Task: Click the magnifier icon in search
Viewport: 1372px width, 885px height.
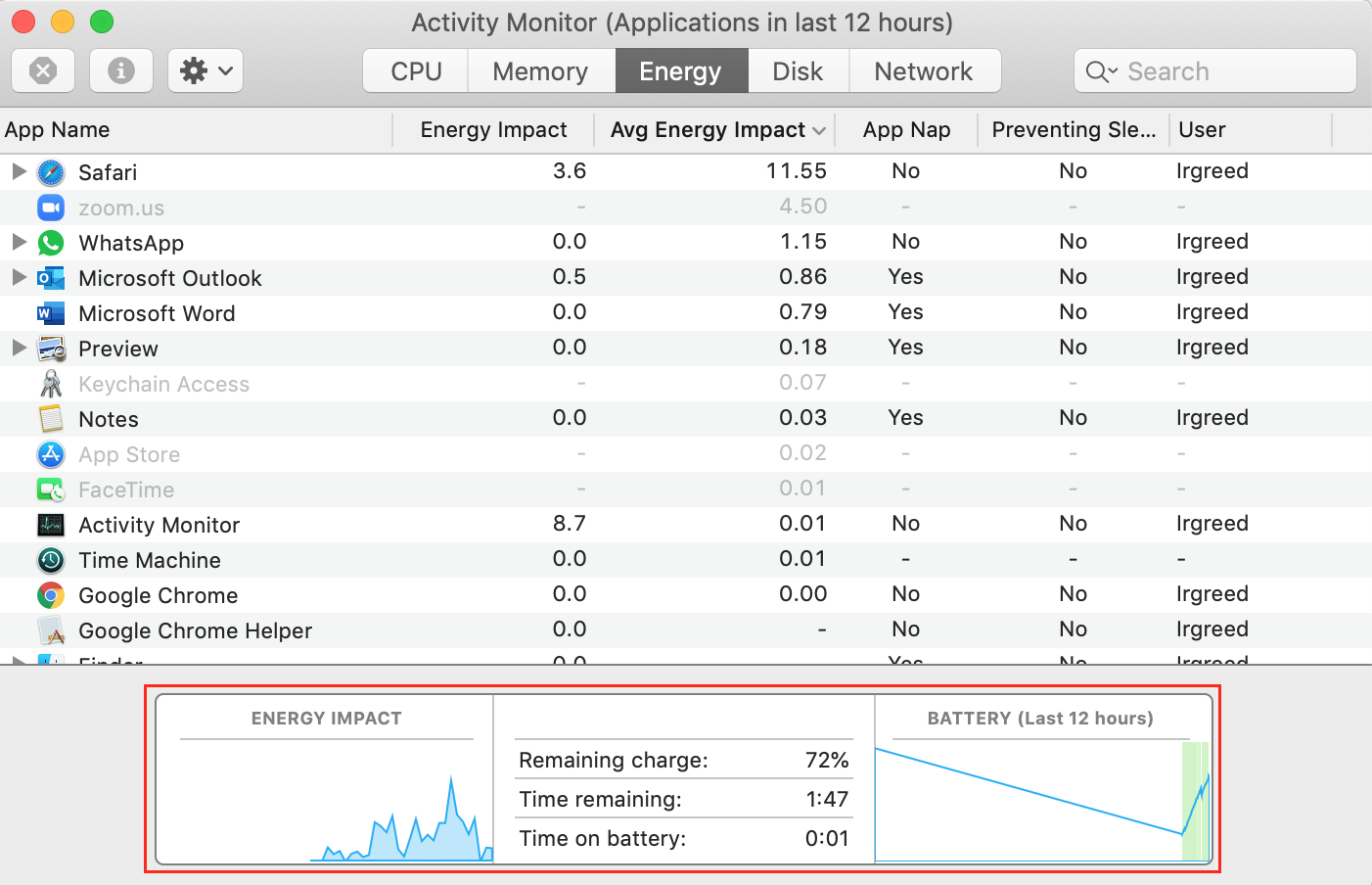Action: (x=1101, y=71)
